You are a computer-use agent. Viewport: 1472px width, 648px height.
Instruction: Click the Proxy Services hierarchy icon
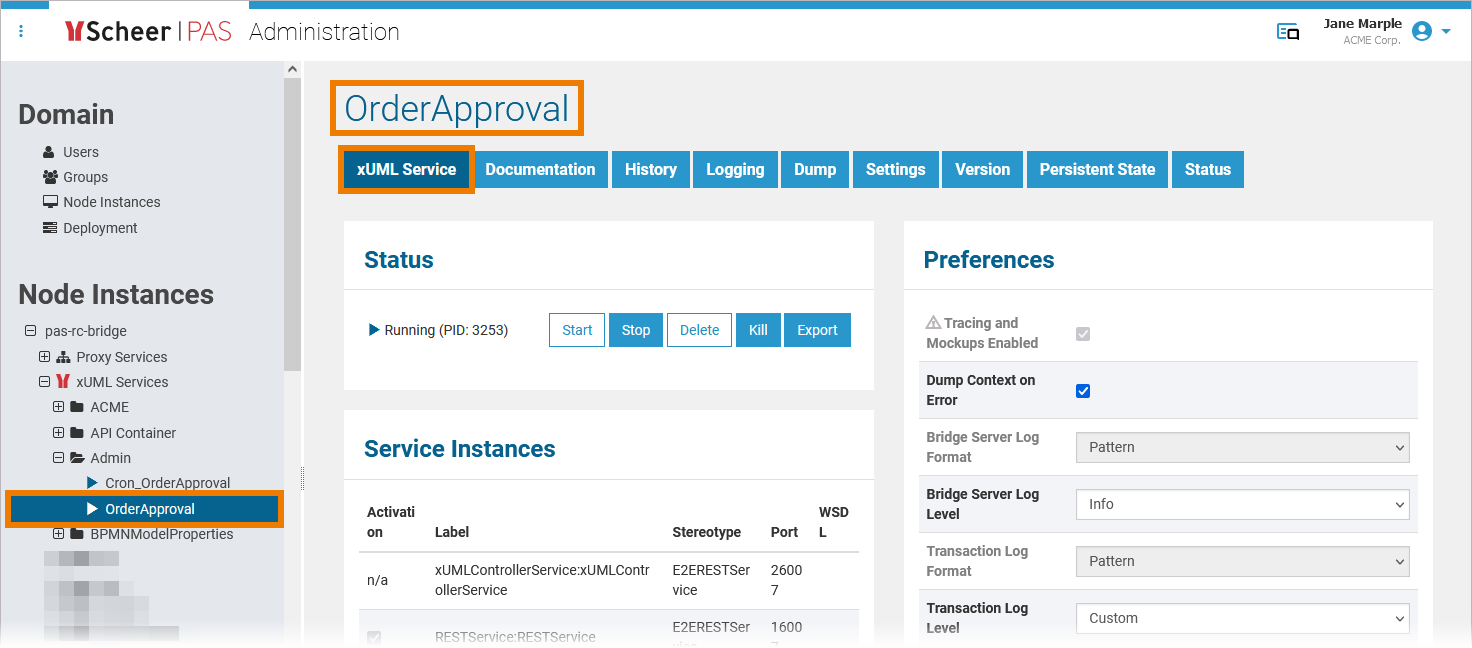(x=63, y=357)
